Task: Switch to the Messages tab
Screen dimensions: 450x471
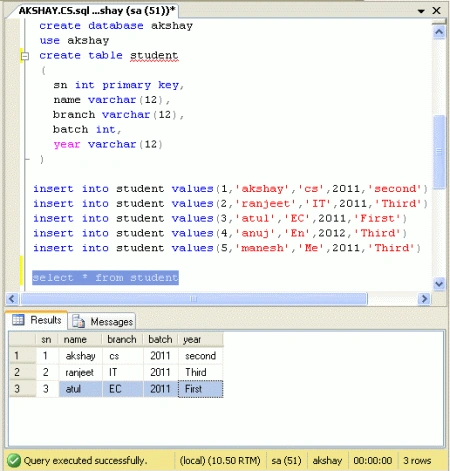Action: (102, 321)
